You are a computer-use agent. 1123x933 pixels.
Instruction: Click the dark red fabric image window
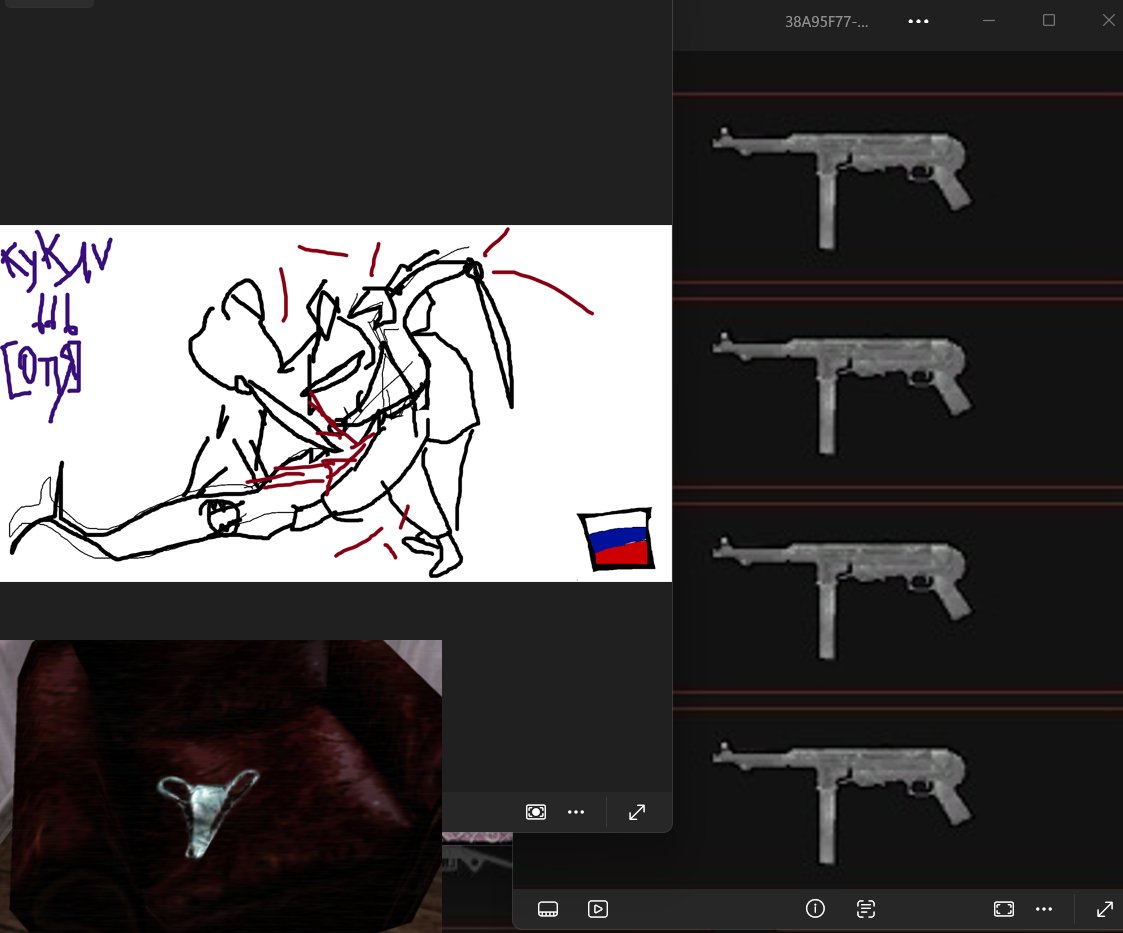(x=221, y=786)
